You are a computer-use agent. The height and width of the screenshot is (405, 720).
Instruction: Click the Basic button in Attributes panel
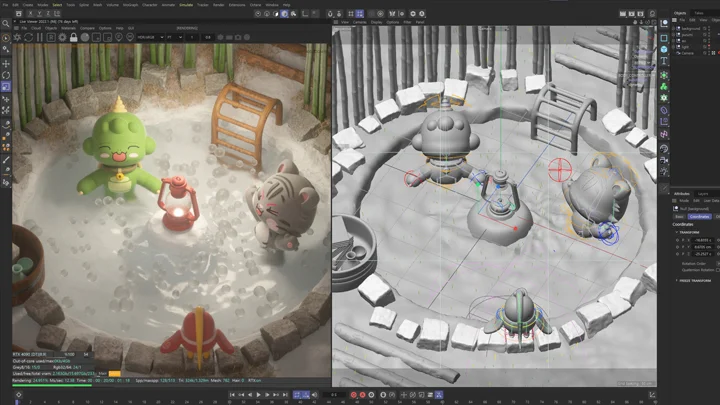point(679,215)
